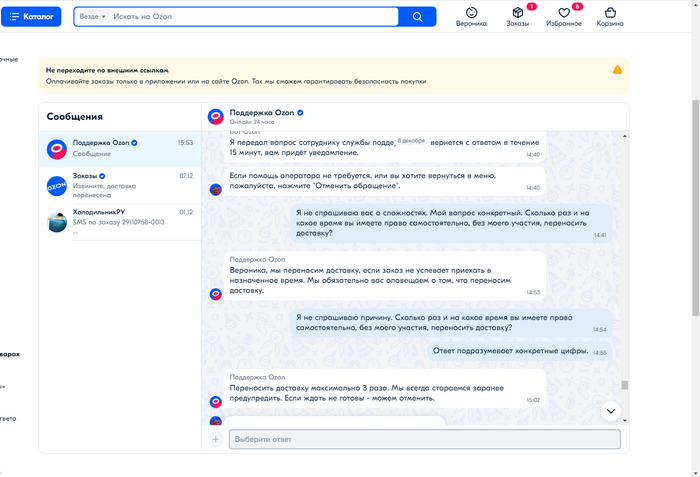Image resolution: width=700 pixels, height=477 pixels.
Task: Click Поддержка Ozon avatar in conversation list
Action: (57, 149)
